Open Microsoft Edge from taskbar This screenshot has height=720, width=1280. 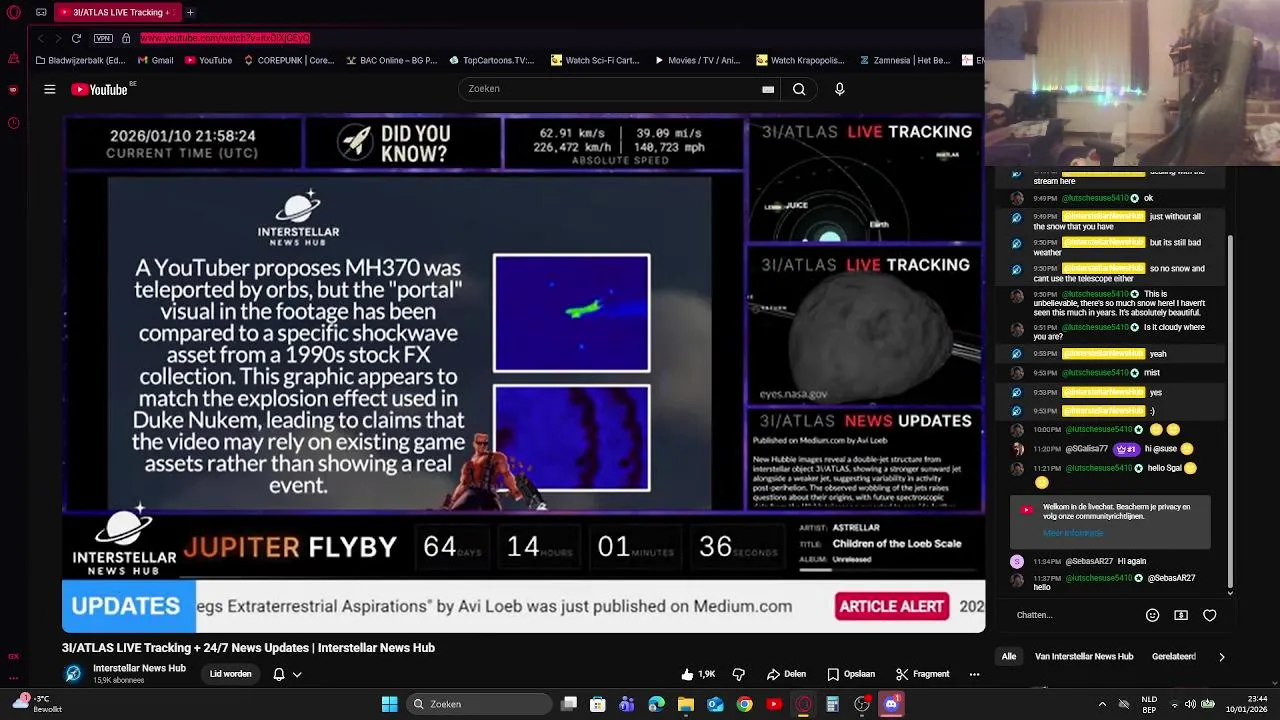click(656, 704)
